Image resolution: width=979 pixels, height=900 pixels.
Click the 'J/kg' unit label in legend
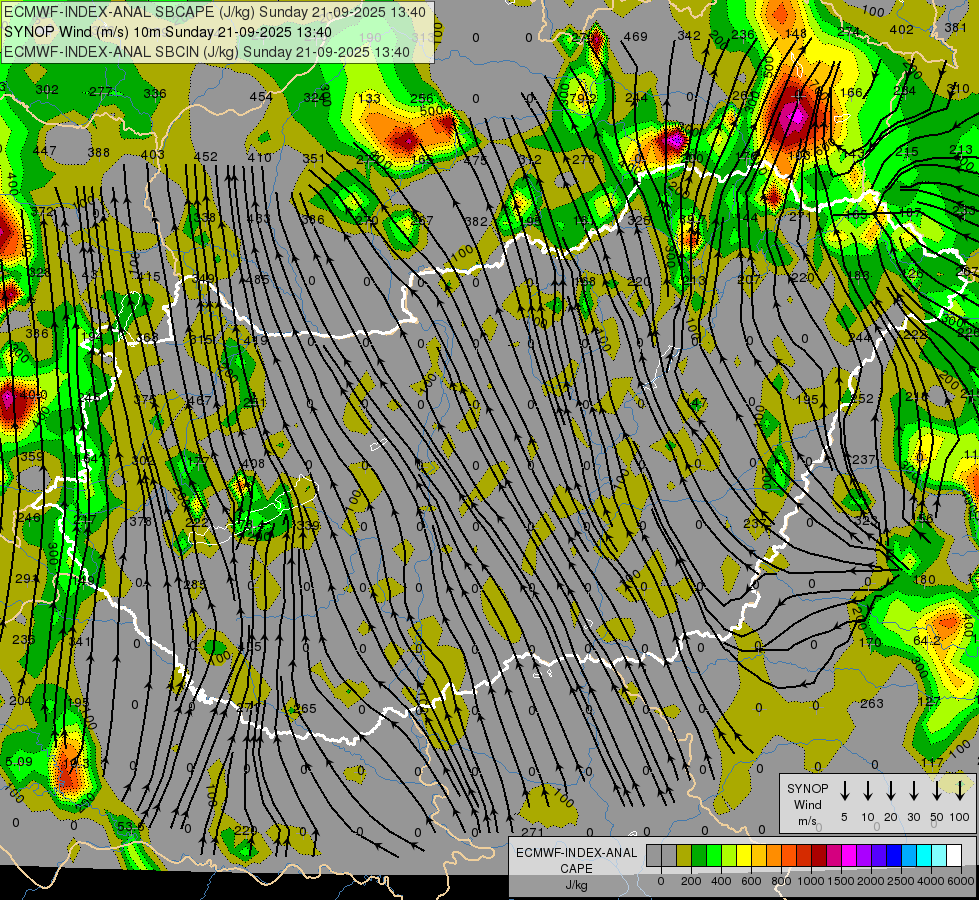[576, 884]
